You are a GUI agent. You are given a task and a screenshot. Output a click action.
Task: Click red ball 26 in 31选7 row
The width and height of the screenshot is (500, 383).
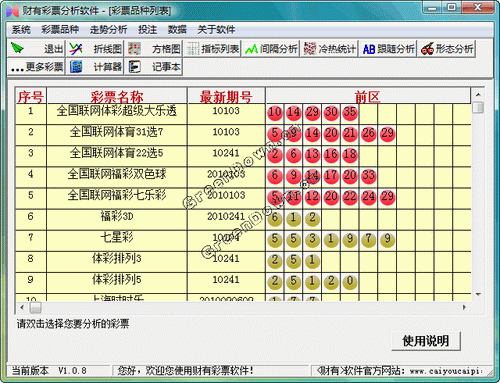369,134
